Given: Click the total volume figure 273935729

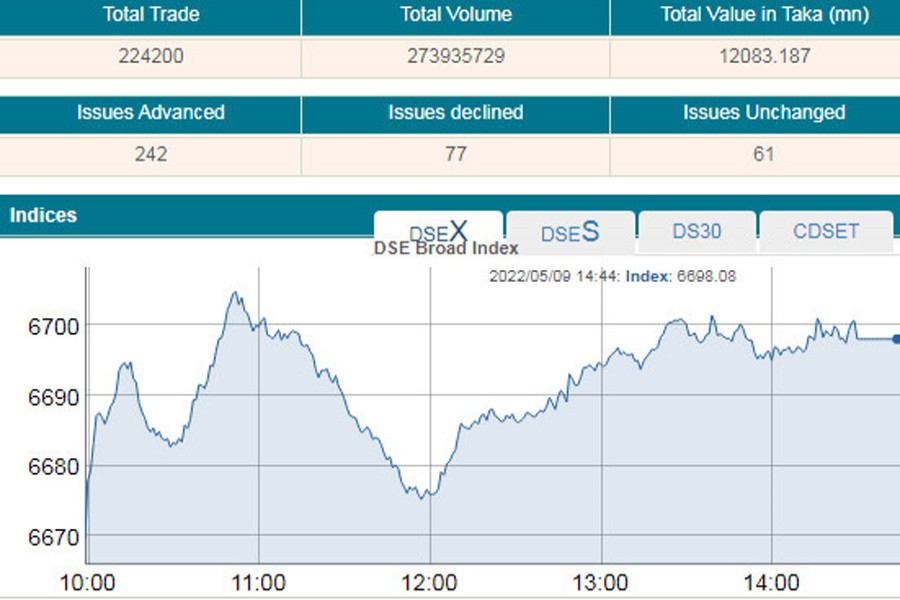Looking at the screenshot, I should pos(455,57).
